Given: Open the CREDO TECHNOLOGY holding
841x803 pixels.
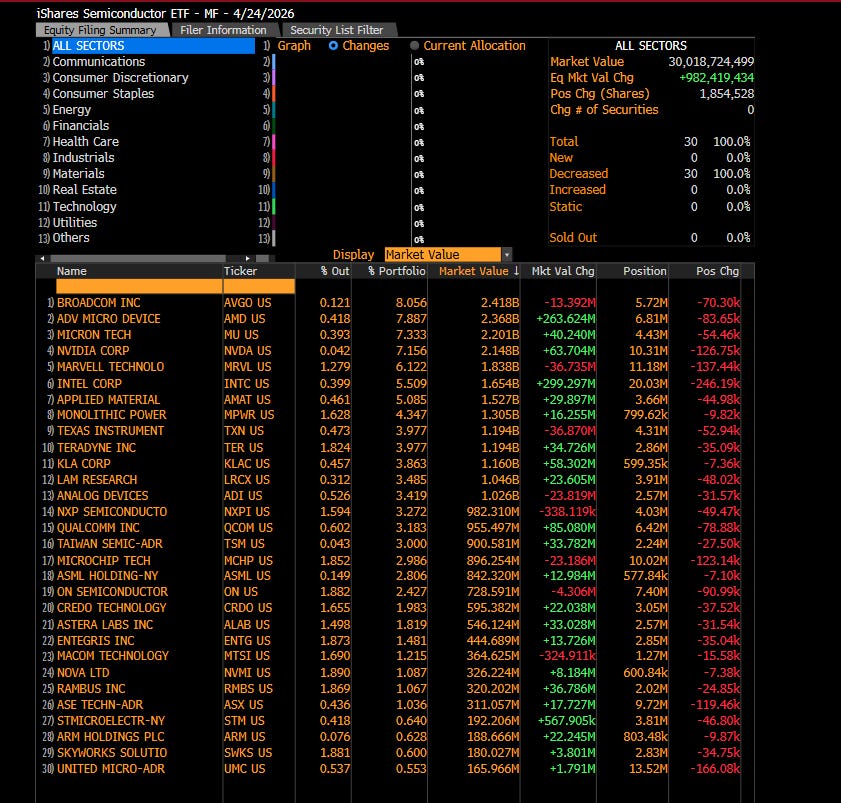Looking at the screenshot, I should (x=112, y=608).
